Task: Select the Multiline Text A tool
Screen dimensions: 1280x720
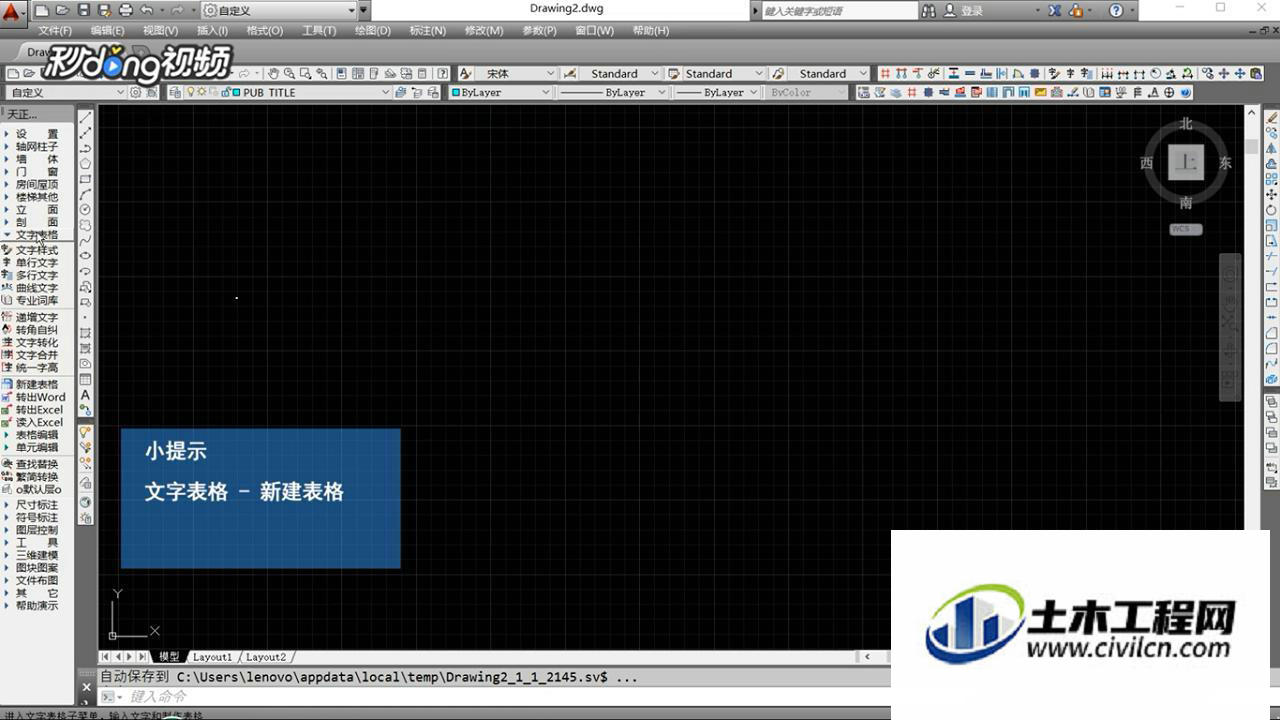Action: point(86,395)
